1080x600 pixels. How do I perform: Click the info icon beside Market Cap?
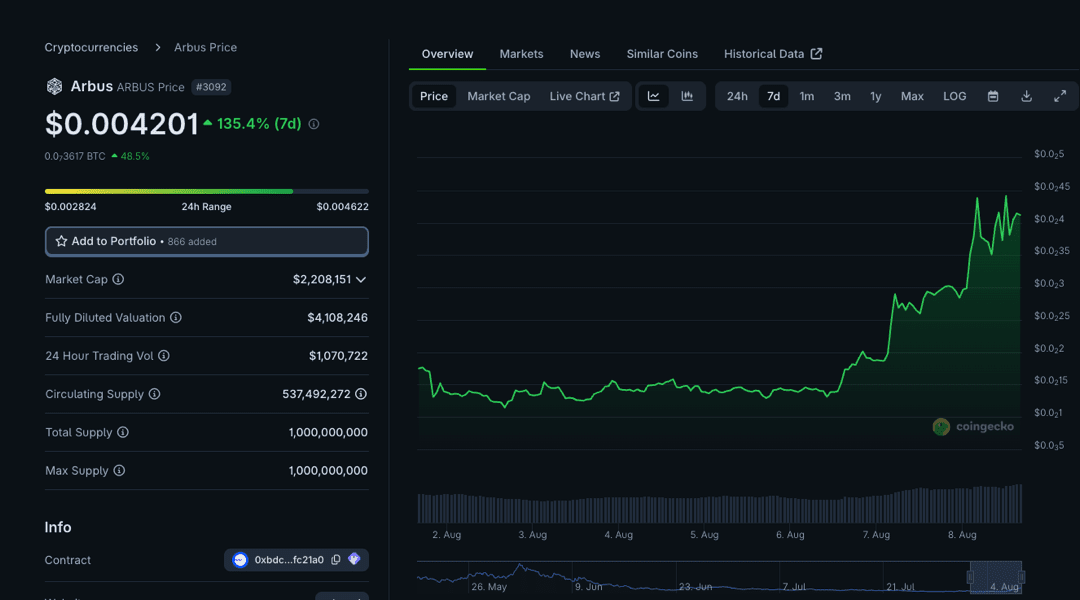(118, 280)
